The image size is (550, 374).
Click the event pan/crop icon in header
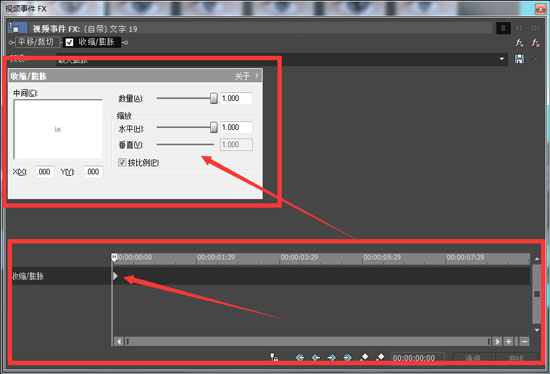point(18,28)
